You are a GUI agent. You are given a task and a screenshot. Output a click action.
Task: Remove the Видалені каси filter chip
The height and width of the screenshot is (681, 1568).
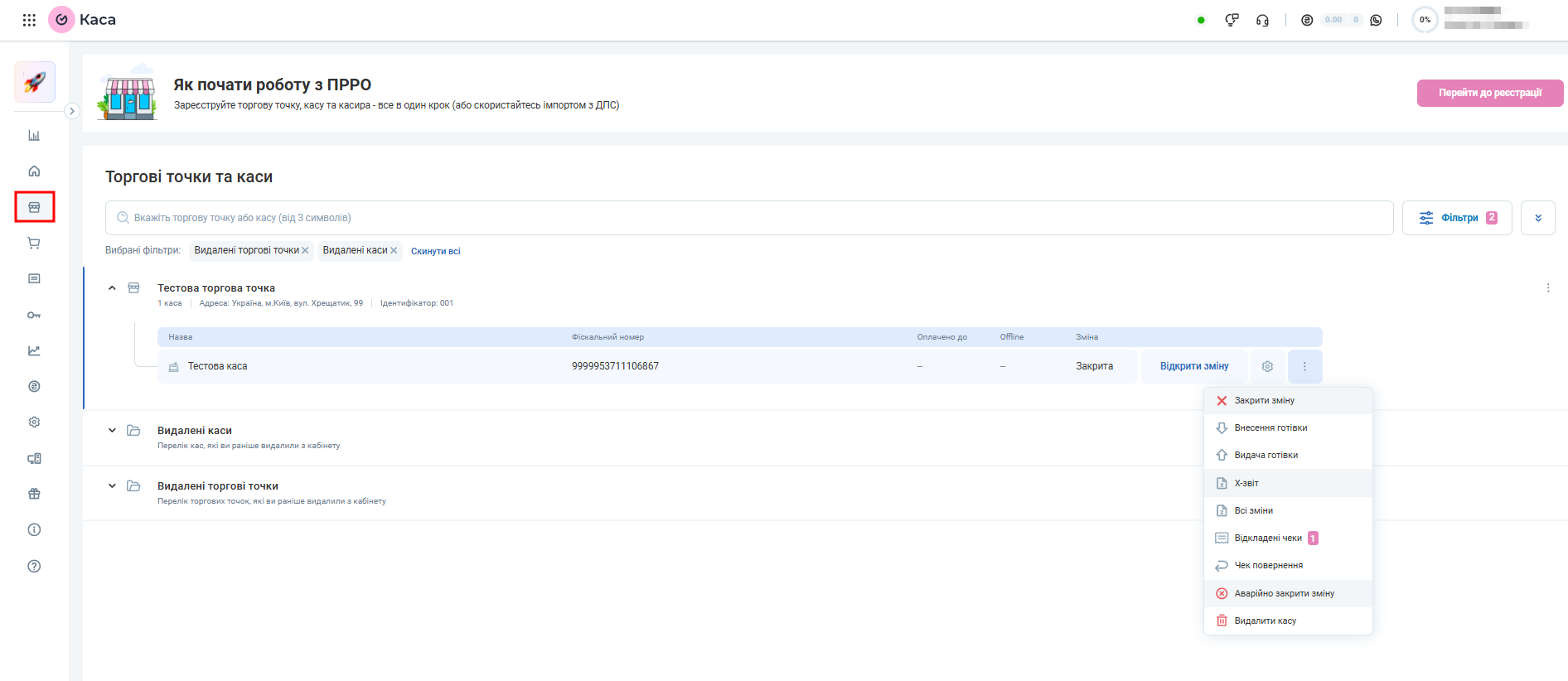394,250
